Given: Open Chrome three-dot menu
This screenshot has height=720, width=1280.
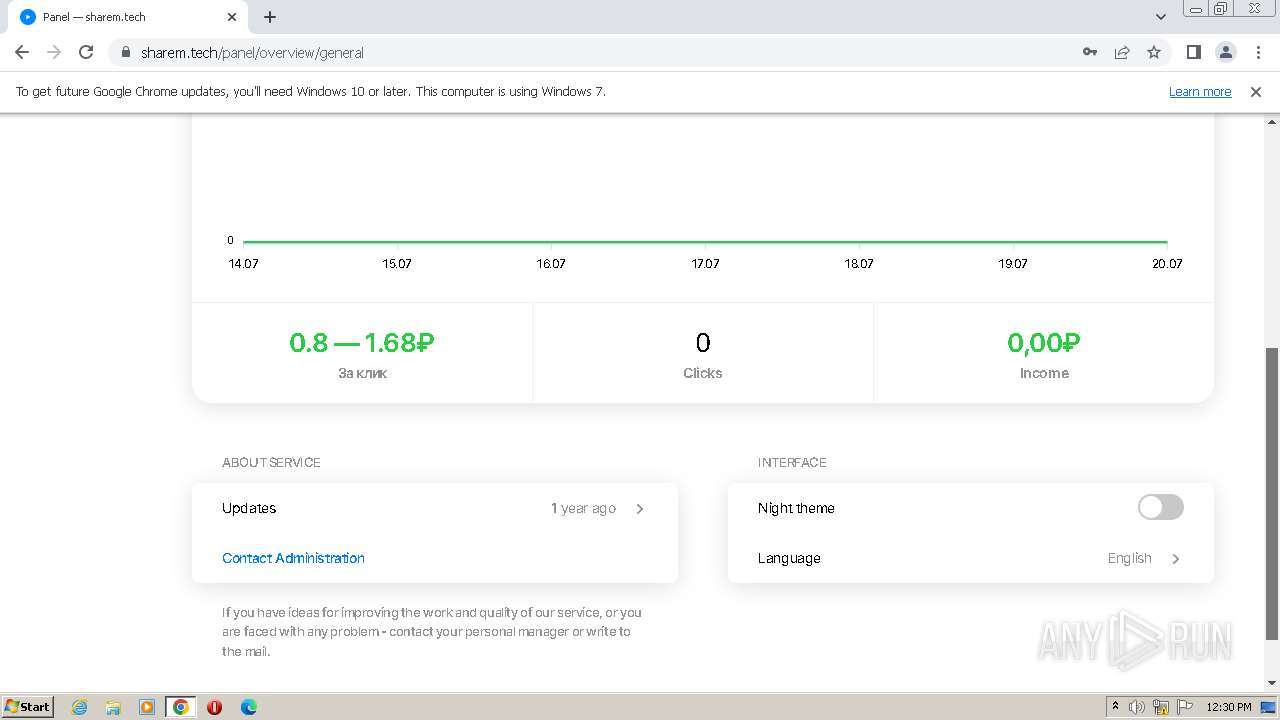Looking at the screenshot, I should (x=1258, y=52).
